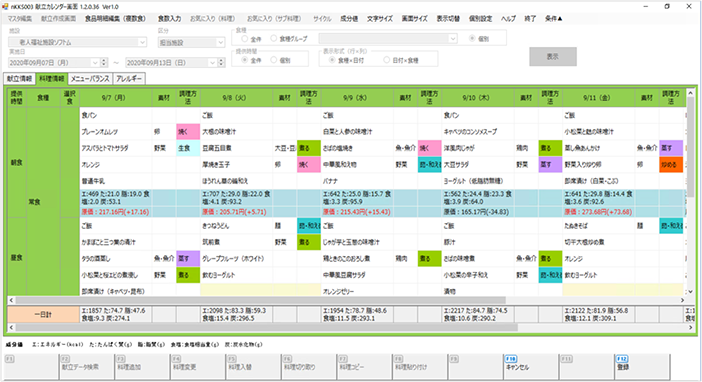Click F12 登録 button

[641, 367]
